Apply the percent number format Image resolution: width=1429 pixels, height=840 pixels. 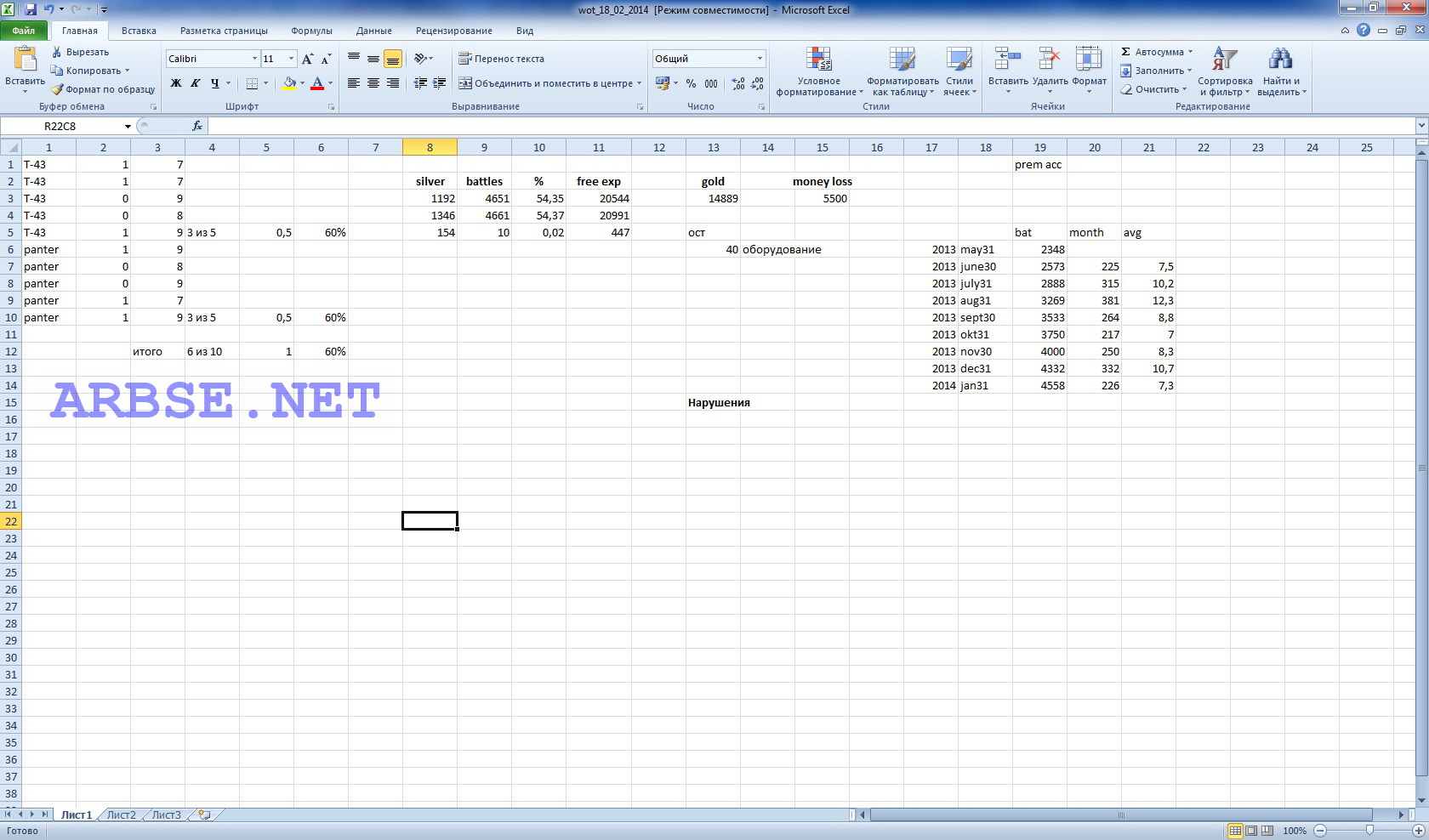tap(691, 83)
